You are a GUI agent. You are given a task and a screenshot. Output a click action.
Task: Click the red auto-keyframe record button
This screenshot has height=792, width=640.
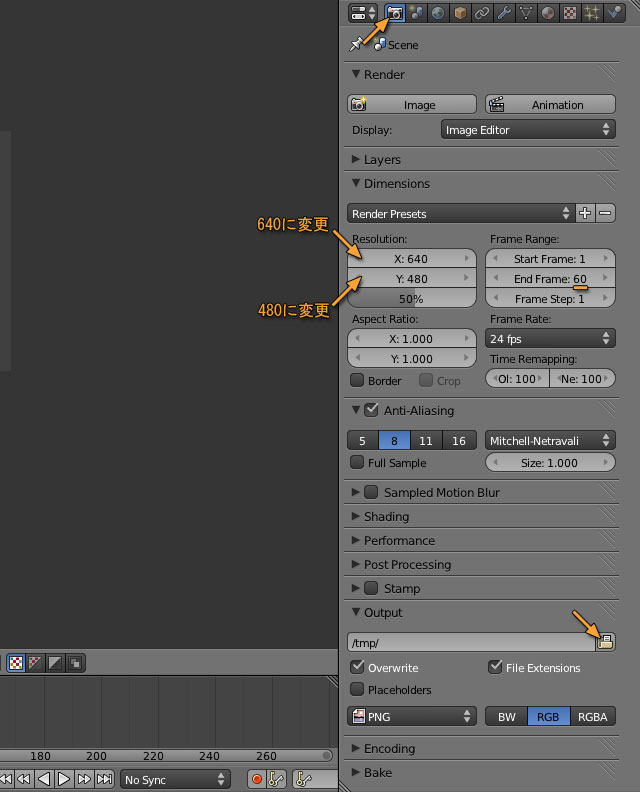coord(257,779)
